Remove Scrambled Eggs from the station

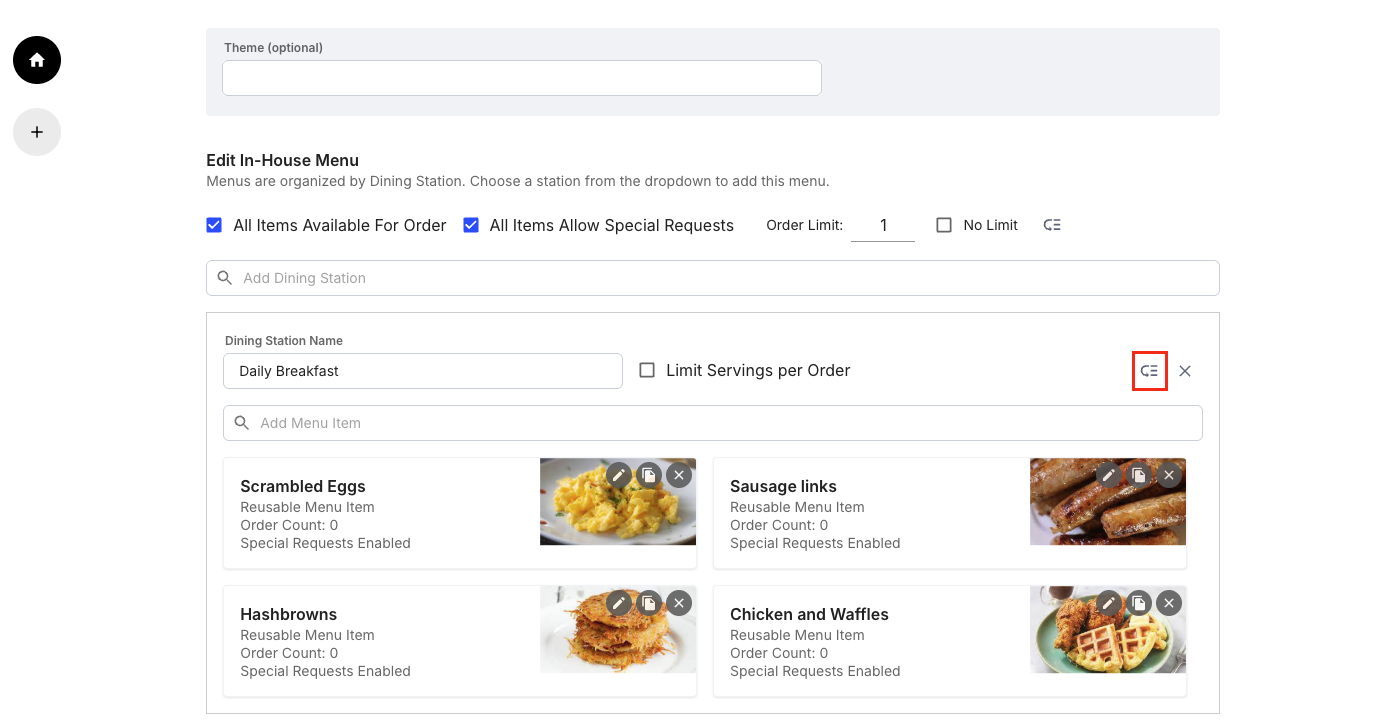[679, 475]
